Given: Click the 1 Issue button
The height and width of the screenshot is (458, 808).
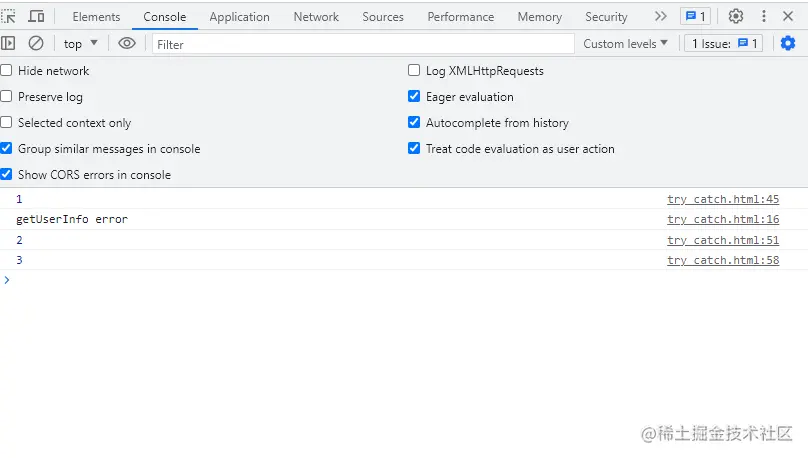Looking at the screenshot, I should point(725,44).
